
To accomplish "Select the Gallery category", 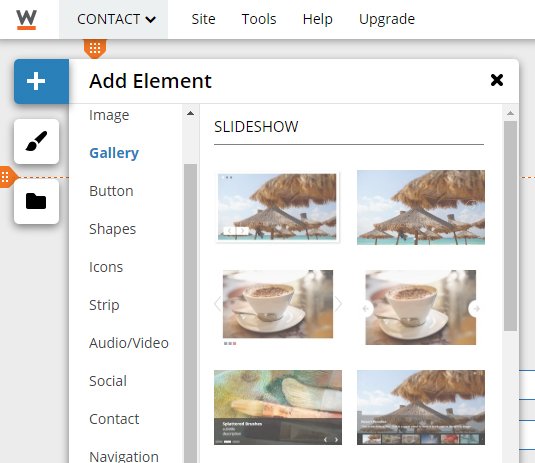I will point(114,153).
